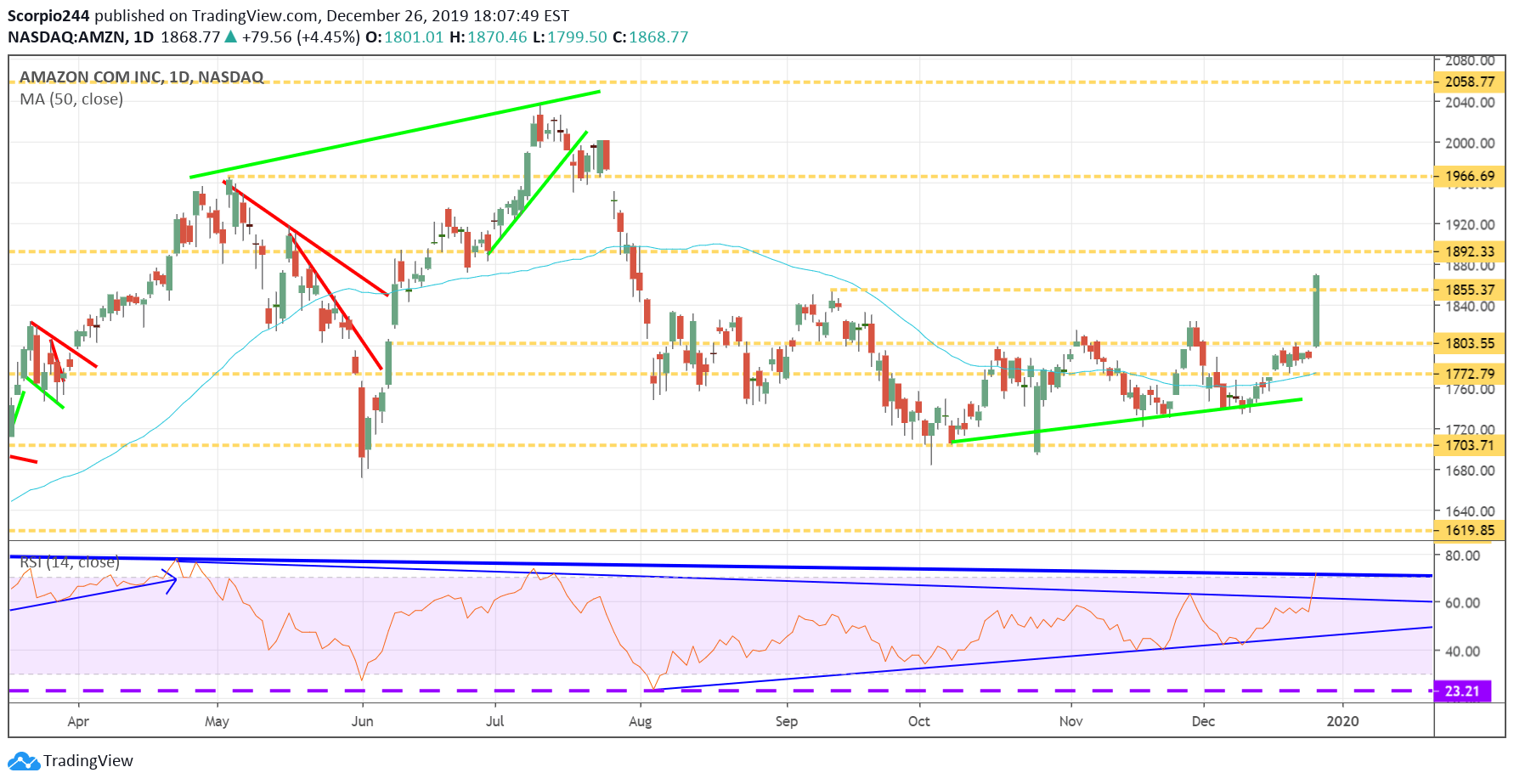Click the 60.00 RSI axis tick
Image resolution: width=1514 pixels, height=784 pixels.
[1463, 603]
